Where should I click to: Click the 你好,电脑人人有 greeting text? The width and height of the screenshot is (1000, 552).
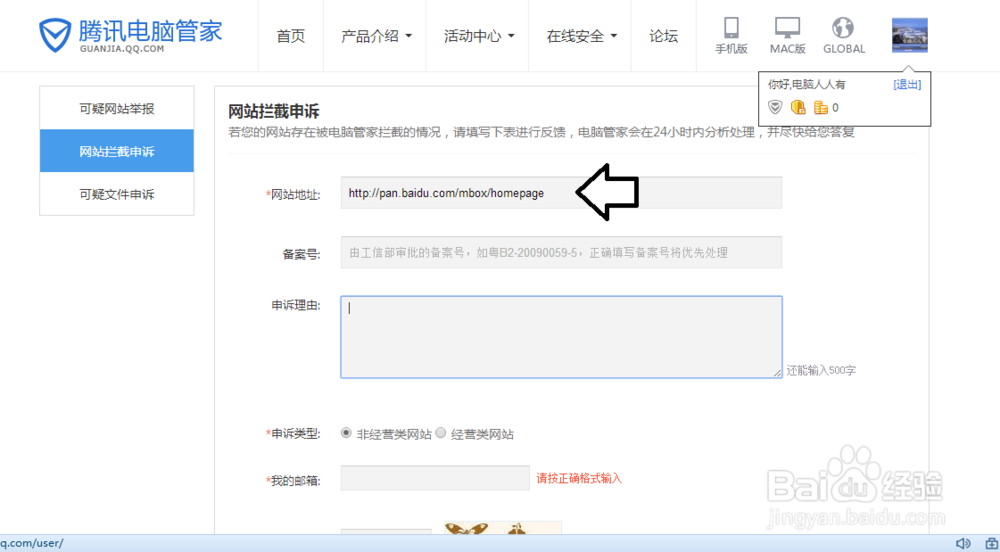[x=807, y=84]
